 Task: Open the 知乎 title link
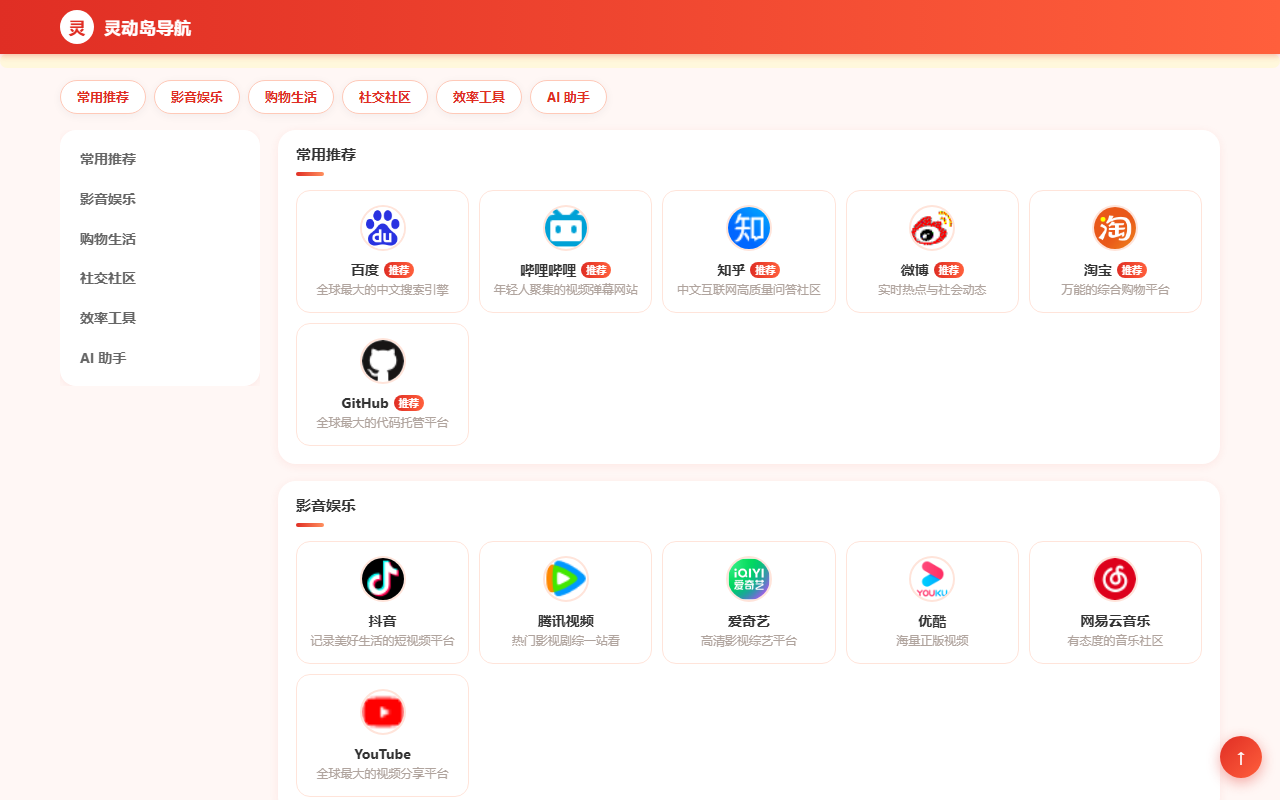click(732, 270)
